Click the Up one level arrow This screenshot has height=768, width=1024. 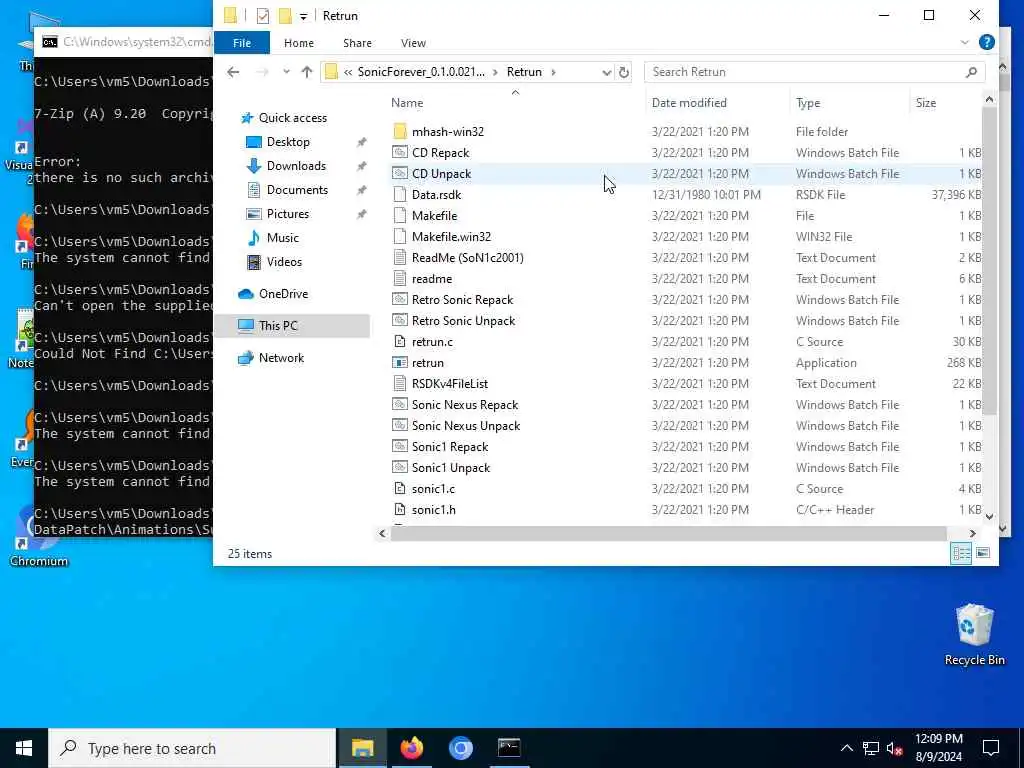307,72
